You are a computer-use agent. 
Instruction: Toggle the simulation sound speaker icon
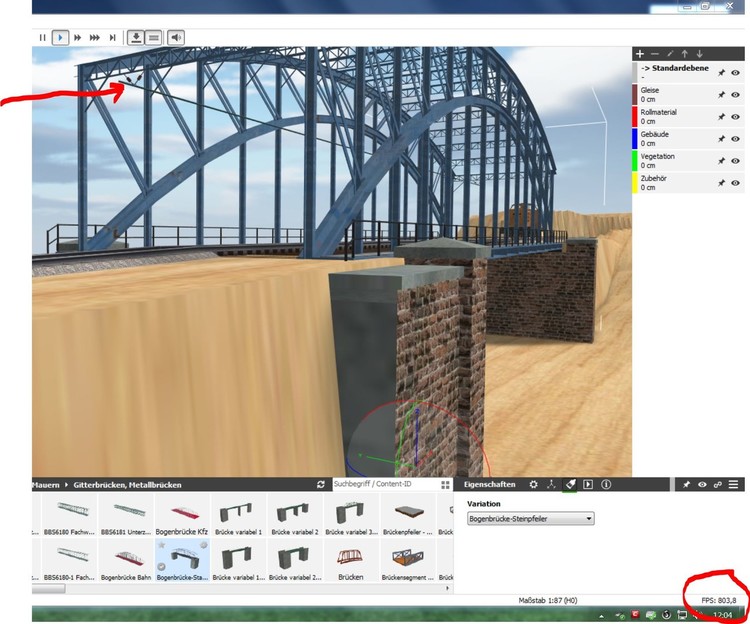tap(176, 37)
